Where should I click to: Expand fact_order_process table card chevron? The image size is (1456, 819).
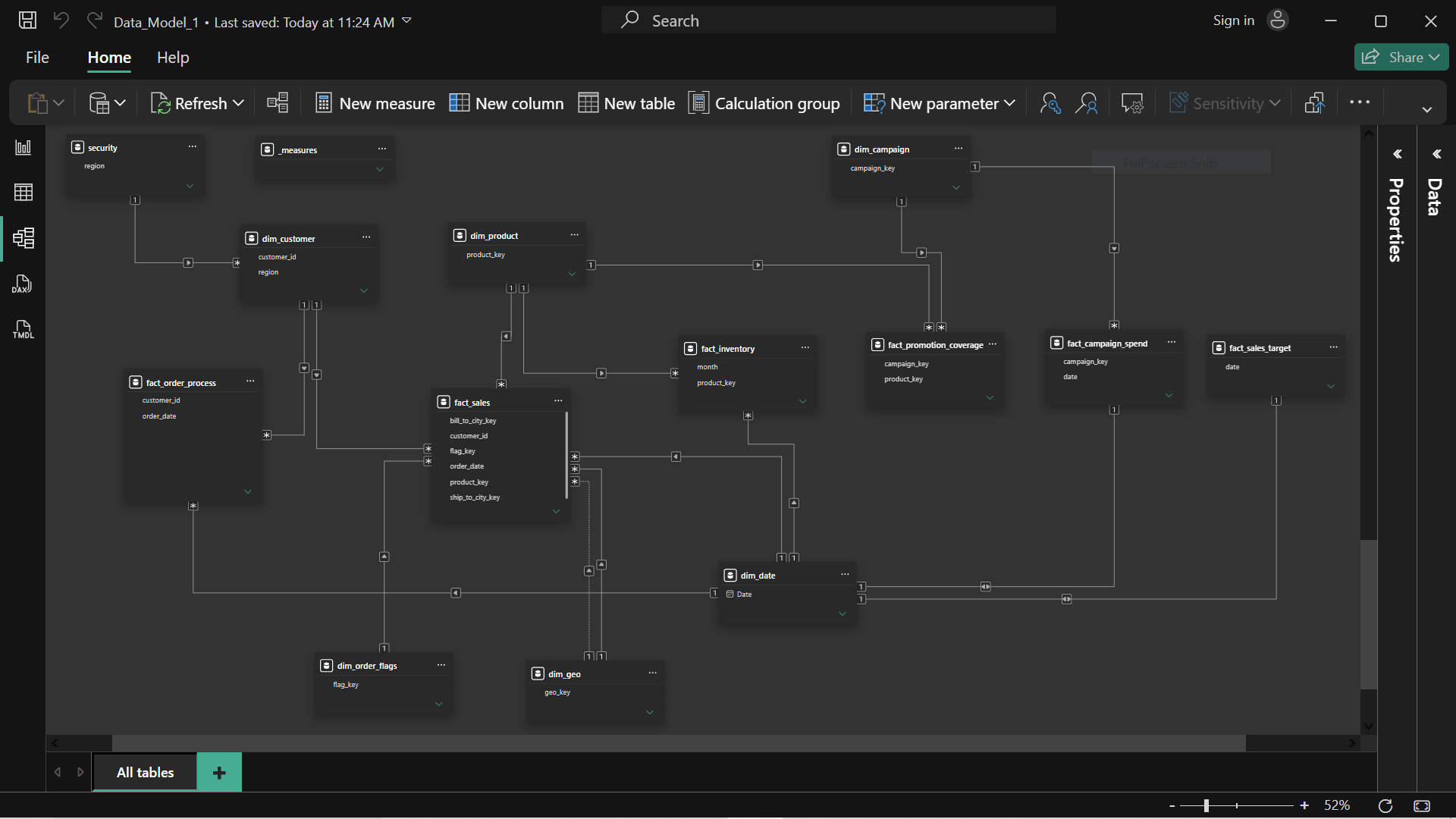[x=248, y=491]
